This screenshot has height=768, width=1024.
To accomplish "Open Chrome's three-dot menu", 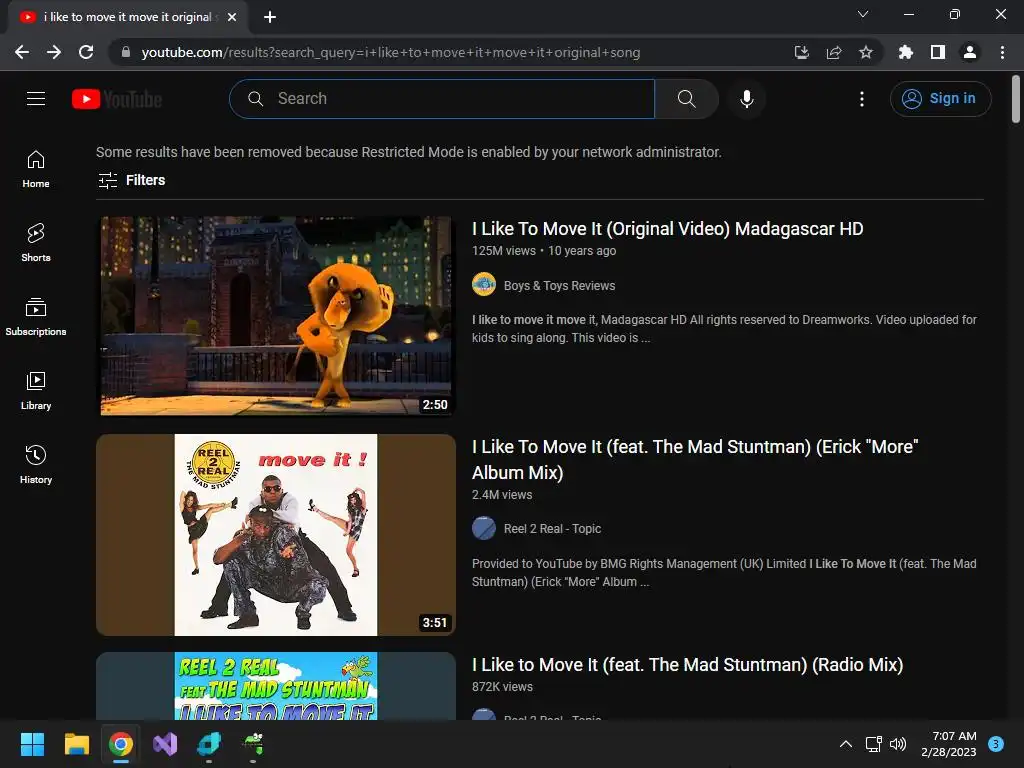I will click(x=1002, y=52).
